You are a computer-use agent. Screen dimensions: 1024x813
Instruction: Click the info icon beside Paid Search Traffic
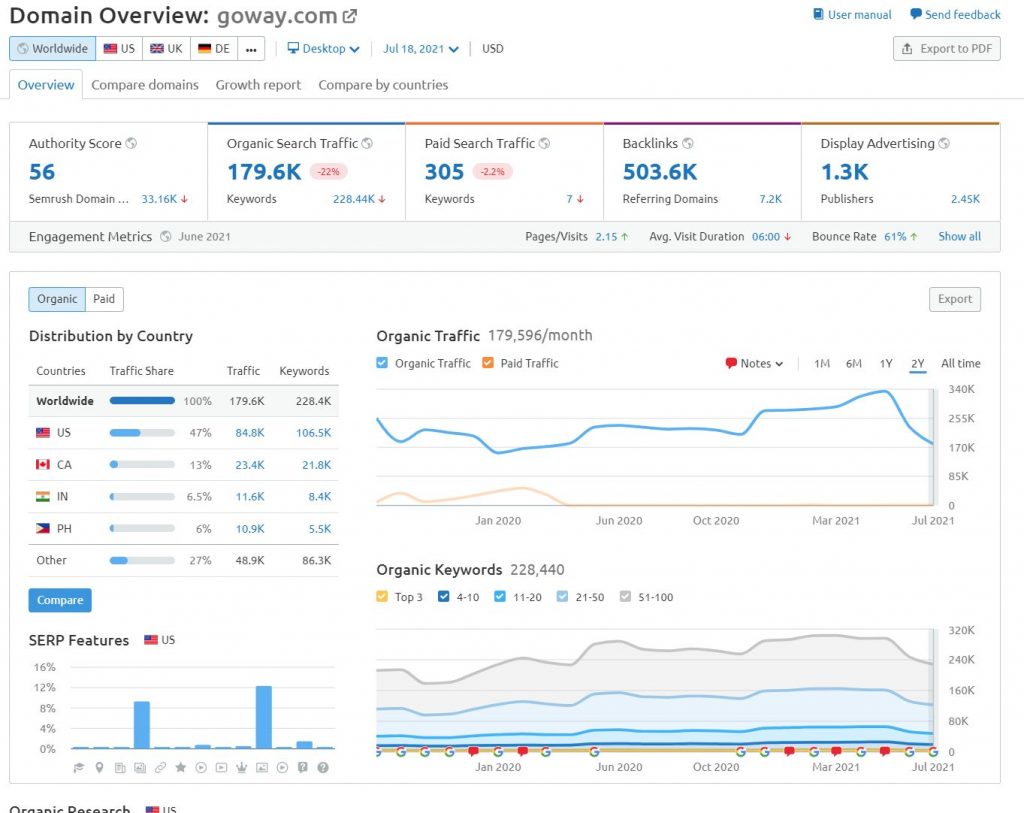[544, 143]
